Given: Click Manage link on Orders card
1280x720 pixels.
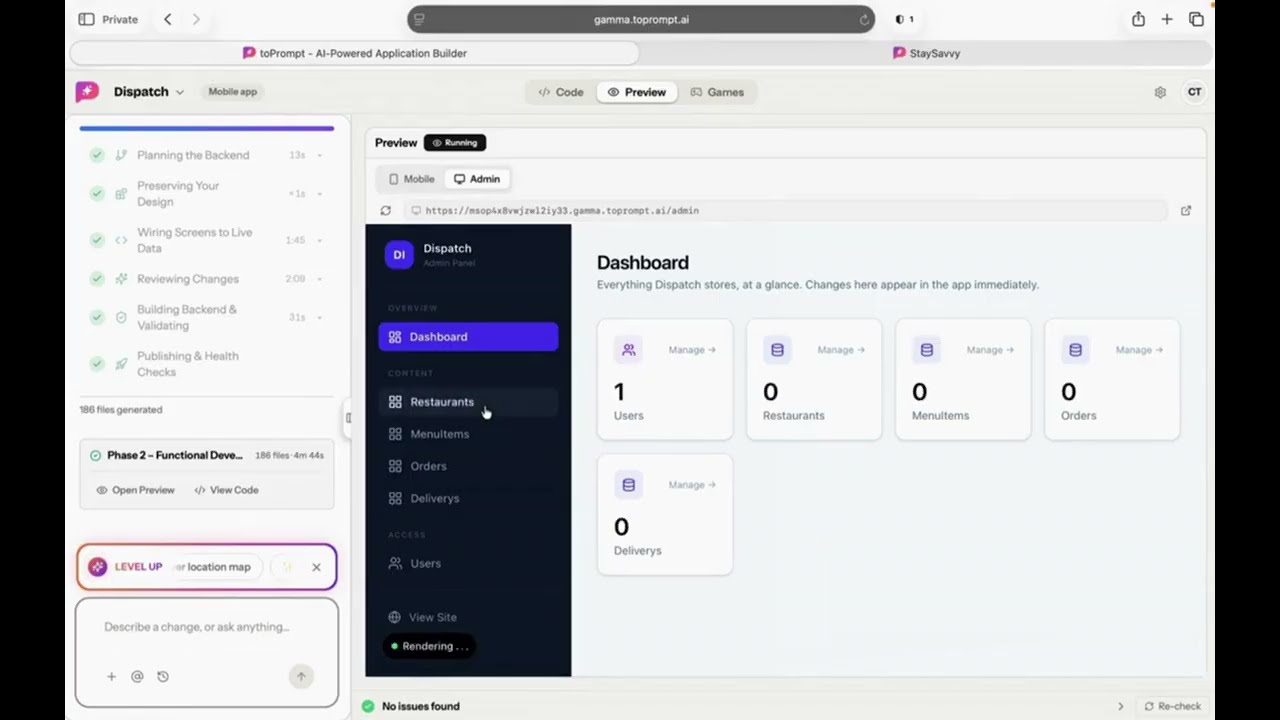Looking at the screenshot, I should tap(1139, 350).
